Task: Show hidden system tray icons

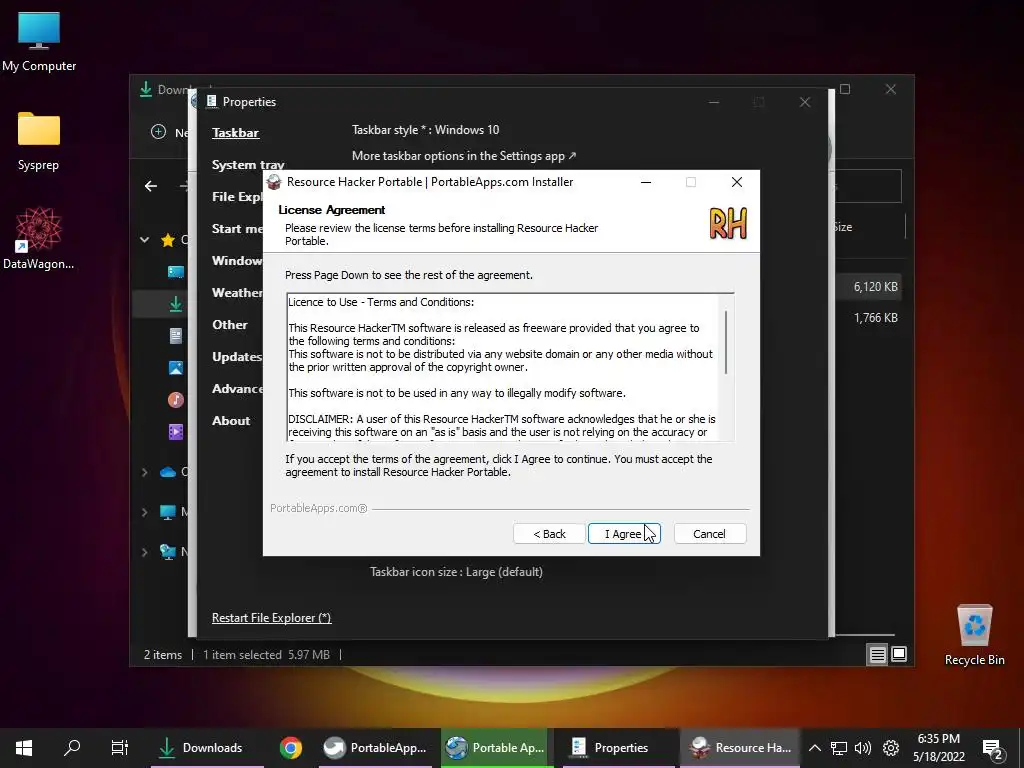Action: (x=814, y=748)
